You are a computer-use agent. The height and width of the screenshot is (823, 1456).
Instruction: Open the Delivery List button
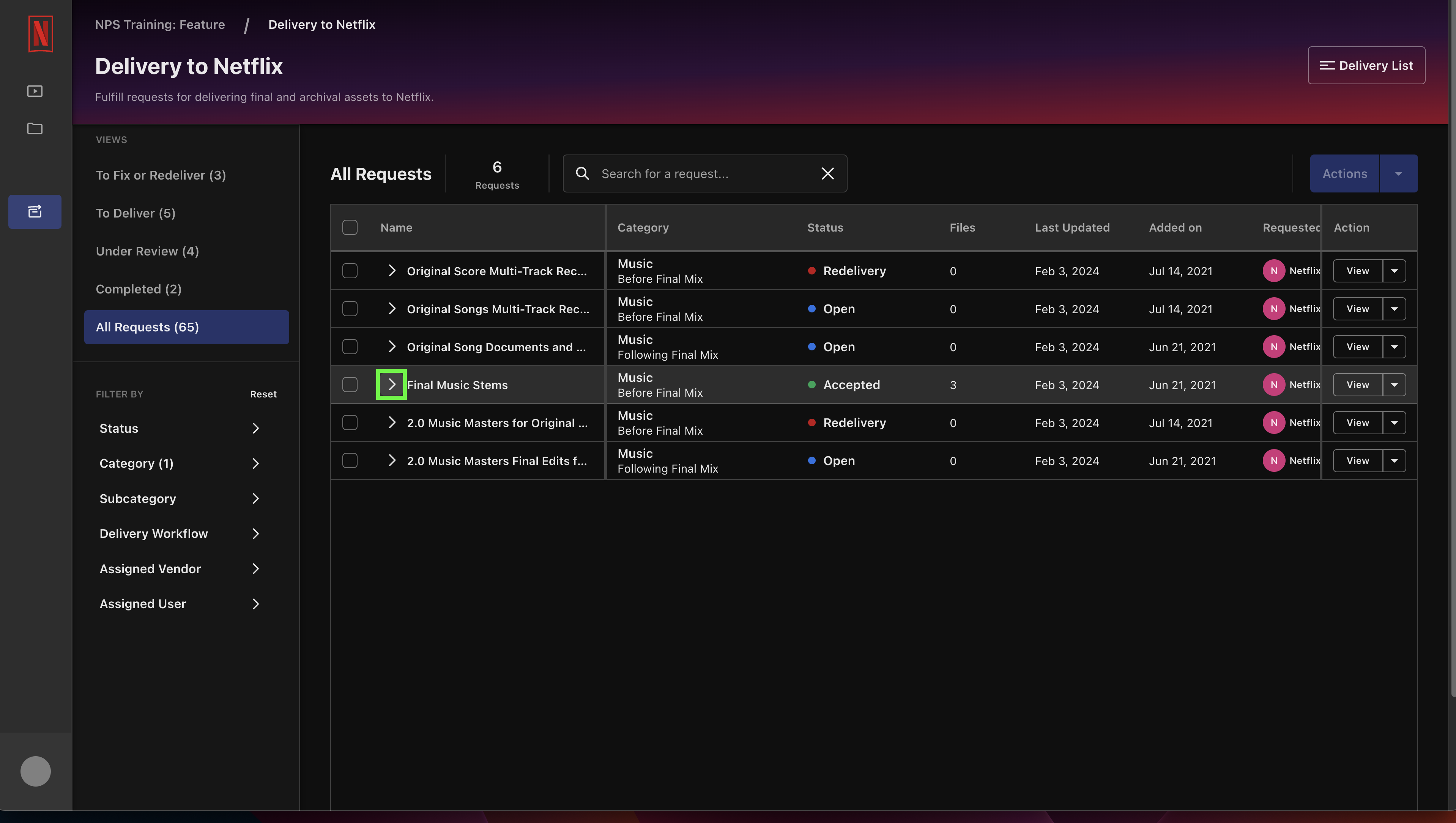click(x=1366, y=65)
